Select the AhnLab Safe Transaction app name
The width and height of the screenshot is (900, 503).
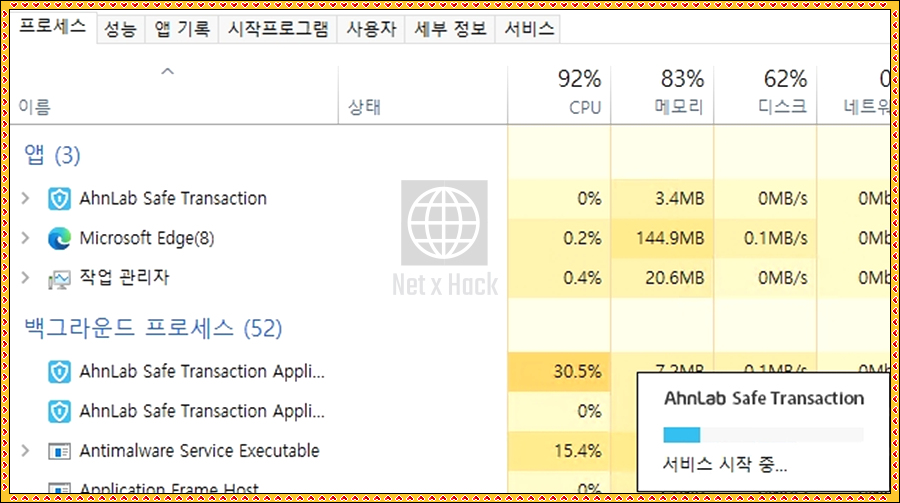173,199
